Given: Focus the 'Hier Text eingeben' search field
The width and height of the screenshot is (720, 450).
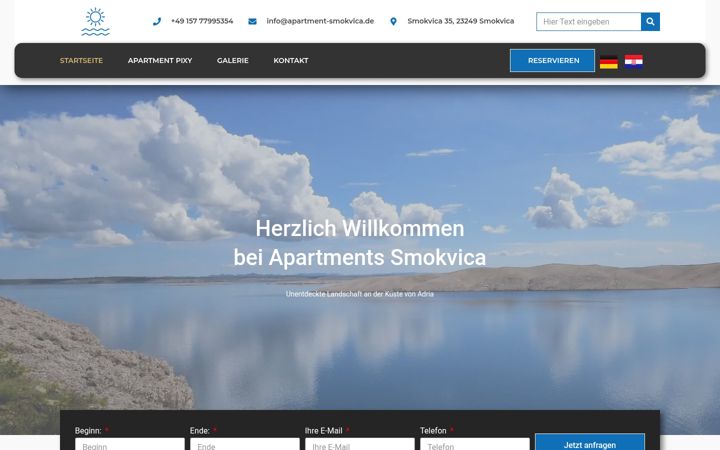Looking at the screenshot, I should click(589, 22).
